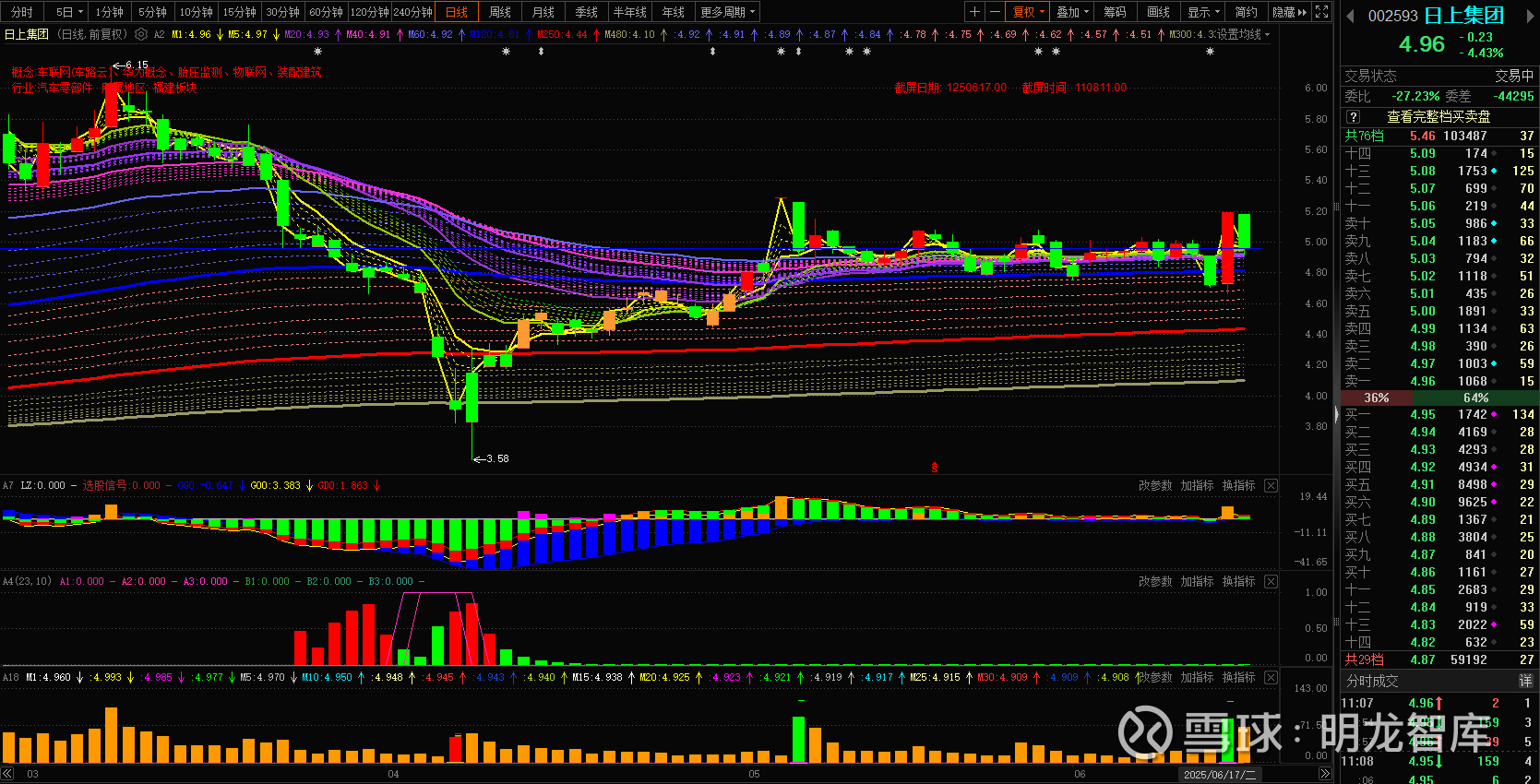Click 加指标 in LZ indicator panel
The image size is (1540, 784).
[1197, 485]
